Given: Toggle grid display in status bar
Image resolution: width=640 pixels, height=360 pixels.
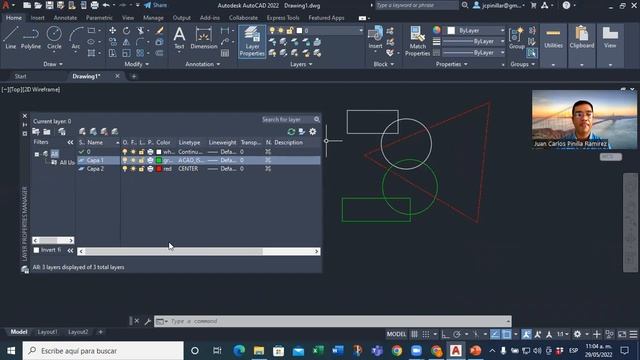Looking at the screenshot, I should (414, 334).
